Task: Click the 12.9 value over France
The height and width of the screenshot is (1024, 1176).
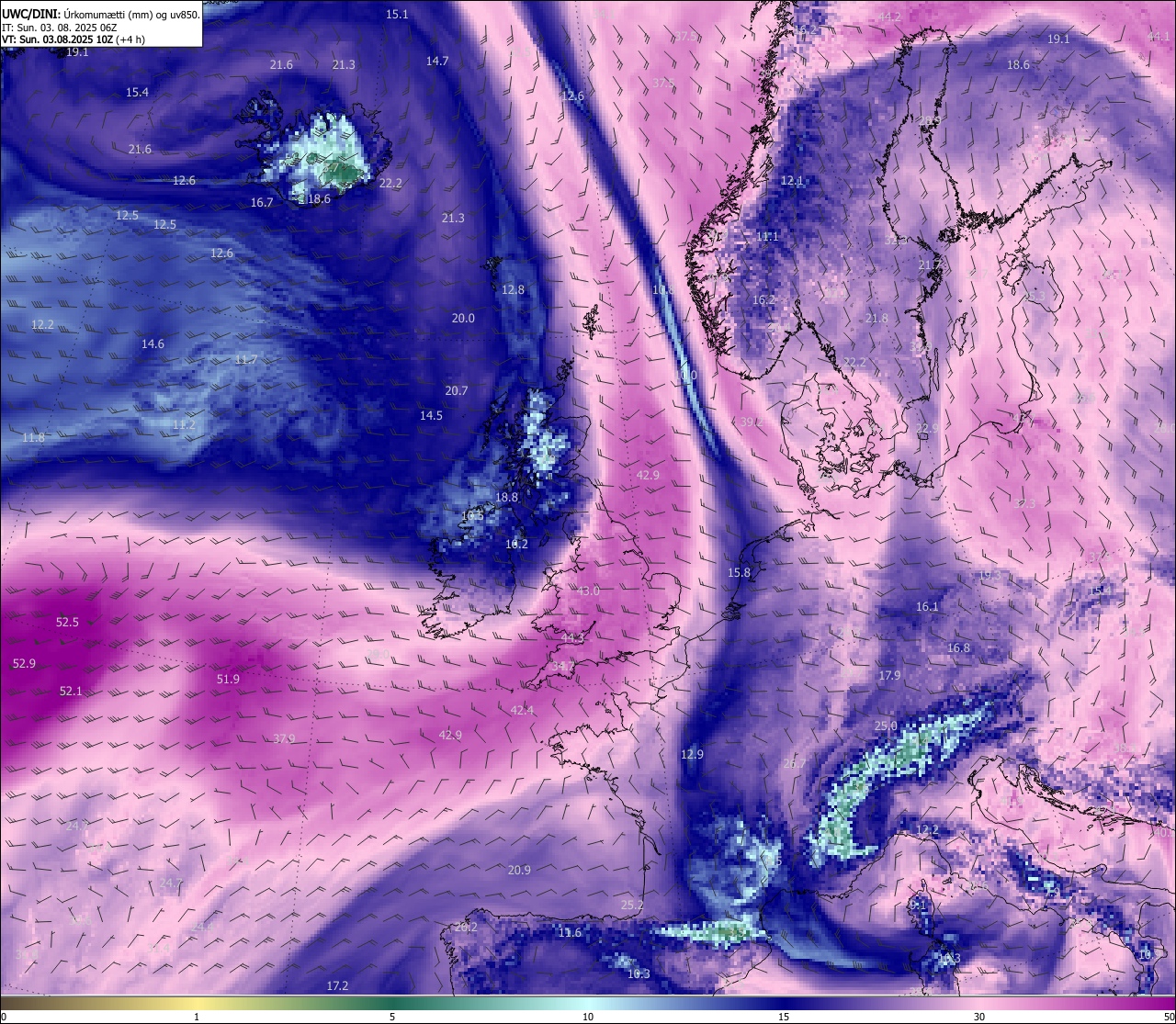Action: coord(692,754)
